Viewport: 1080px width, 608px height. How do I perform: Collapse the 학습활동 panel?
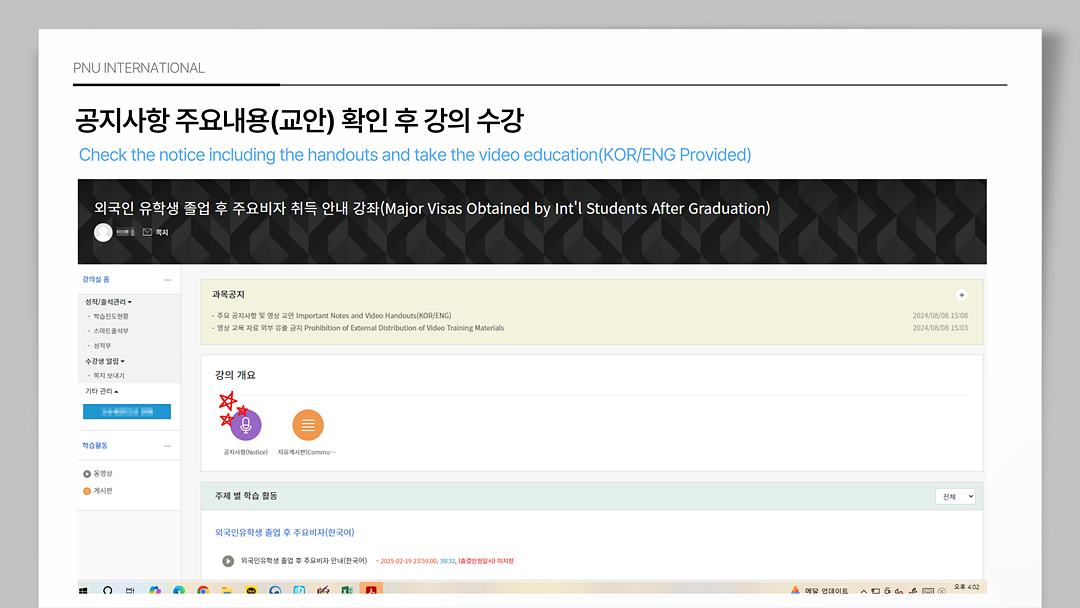(168, 446)
